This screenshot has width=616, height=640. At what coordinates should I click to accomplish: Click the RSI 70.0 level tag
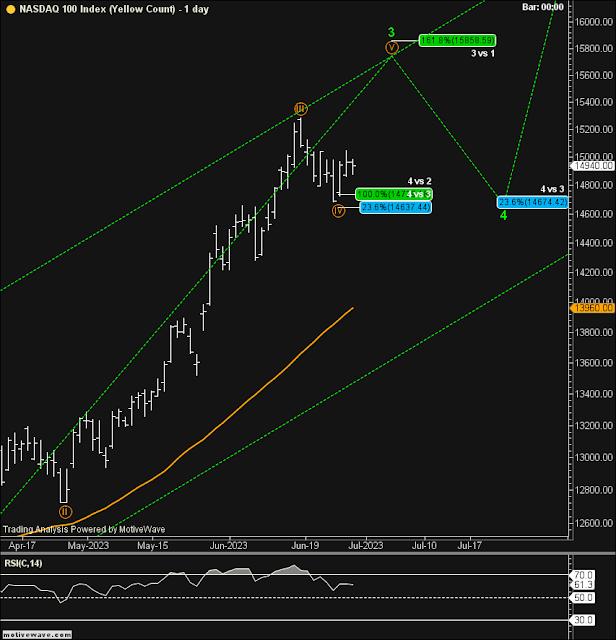tap(583, 575)
